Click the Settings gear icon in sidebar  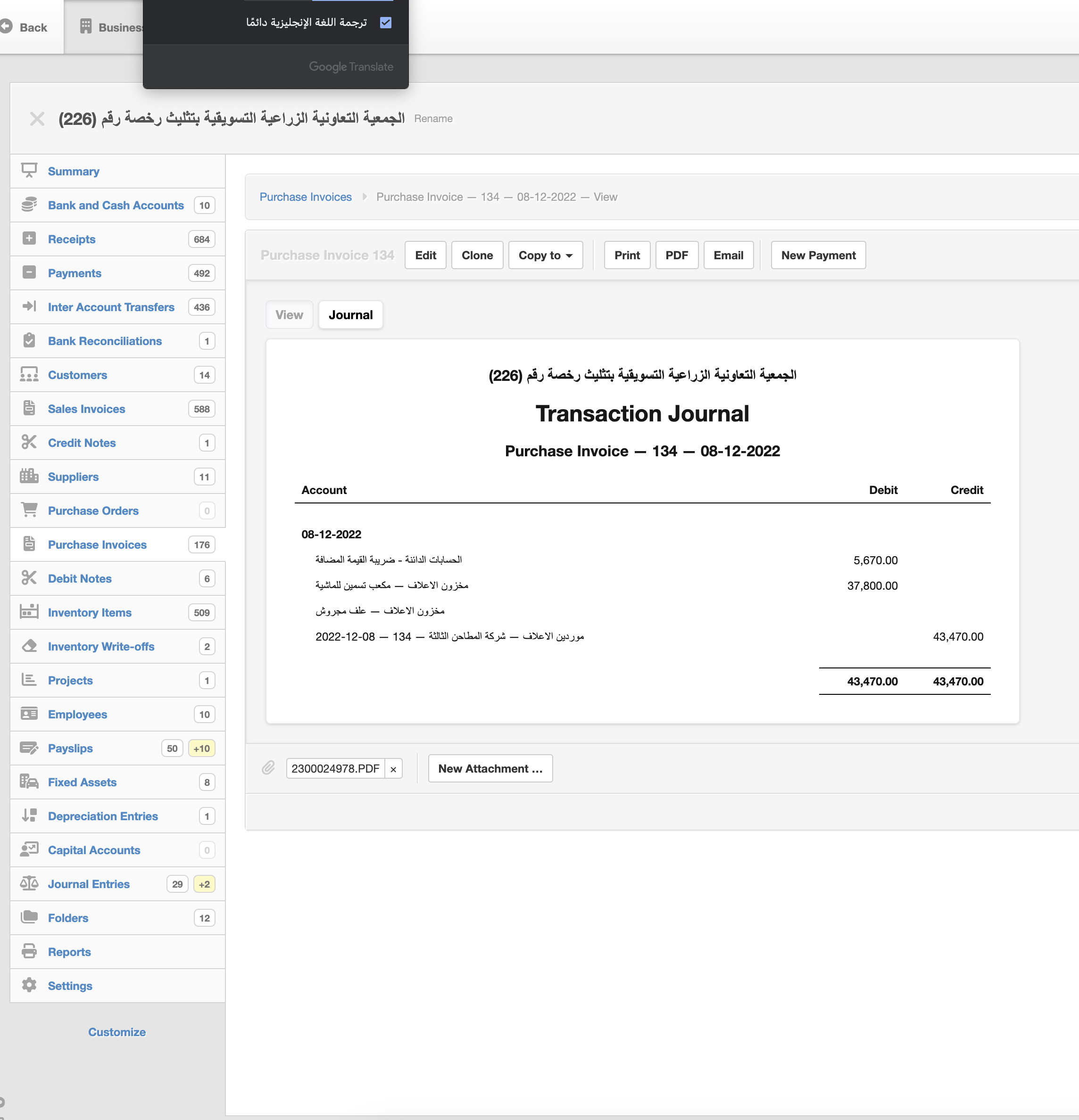[x=29, y=985]
